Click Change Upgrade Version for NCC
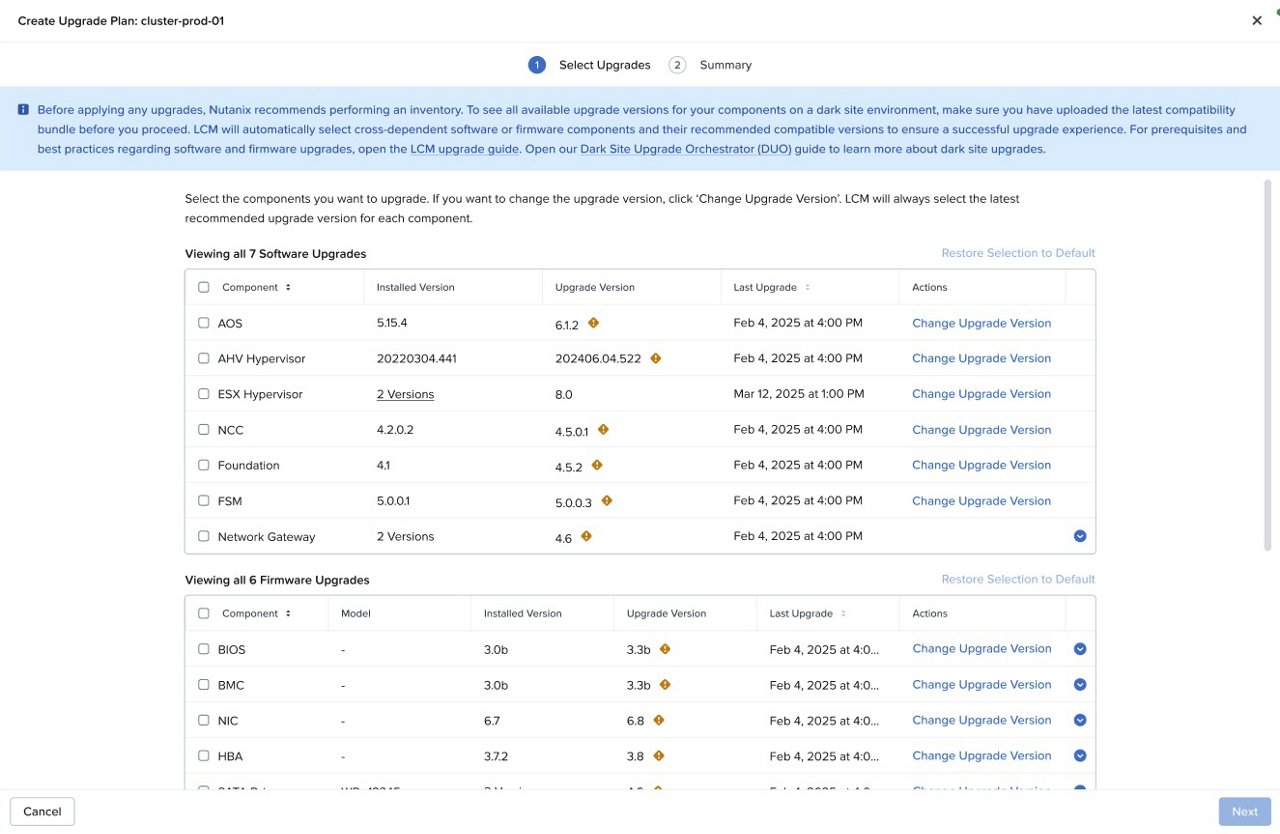The width and height of the screenshot is (1280, 834). (x=981, y=430)
